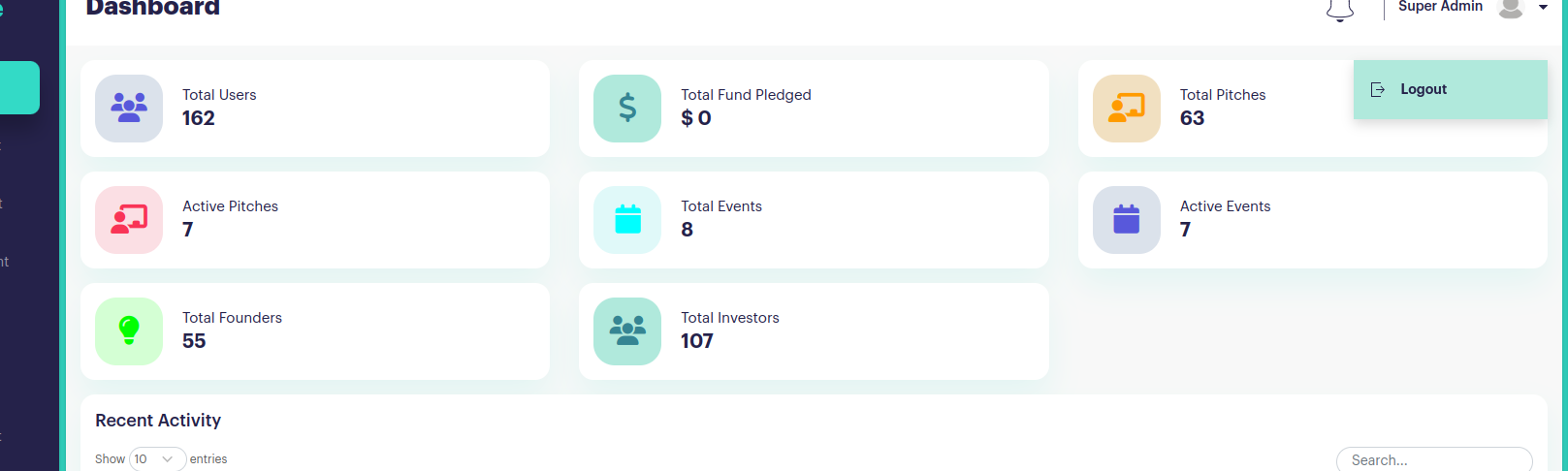1568x471 pixels.
Task: Click the orange Total Pitches icon
Action: 1127,109
